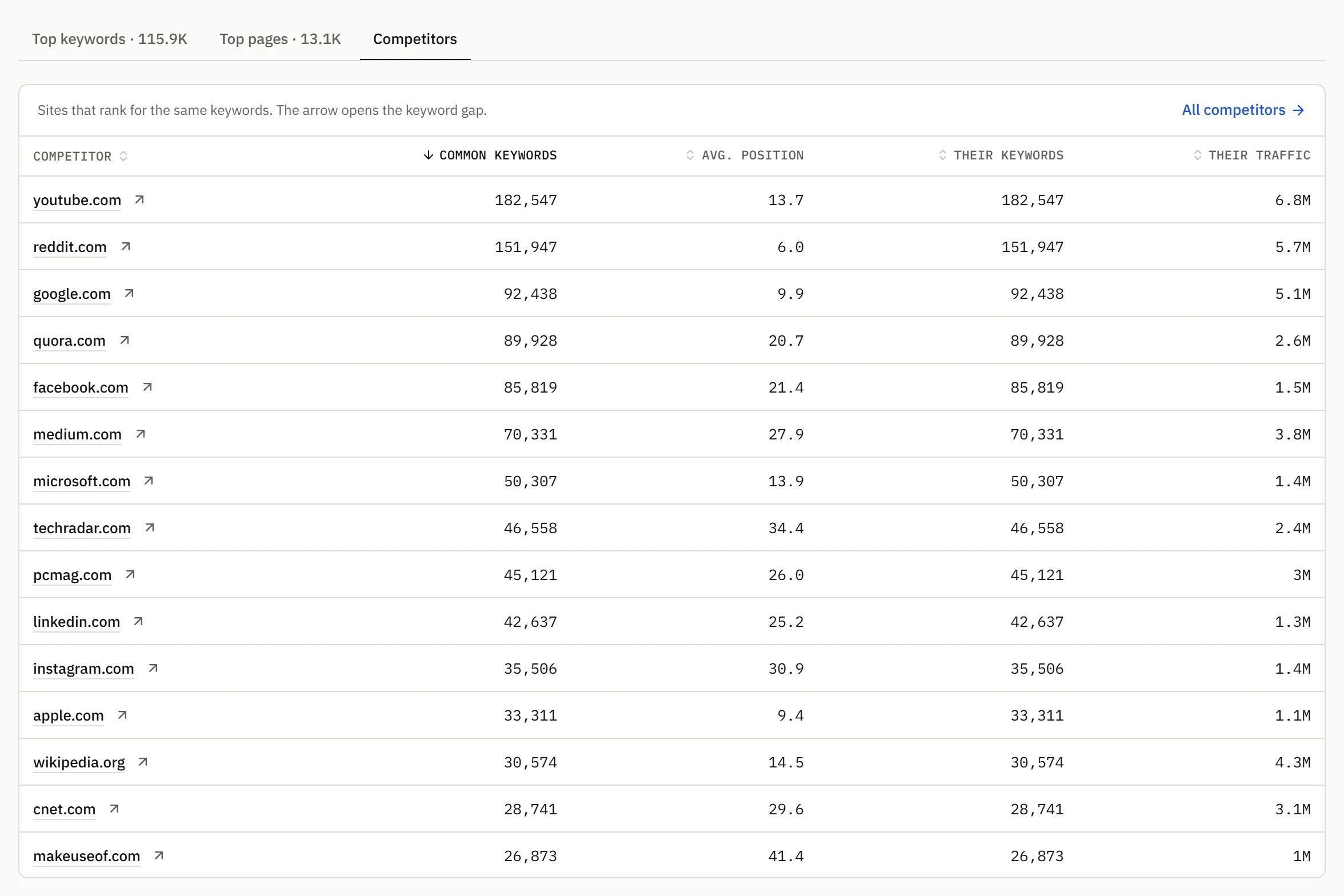Switch to Top keywords tab

tap(110, 39)
